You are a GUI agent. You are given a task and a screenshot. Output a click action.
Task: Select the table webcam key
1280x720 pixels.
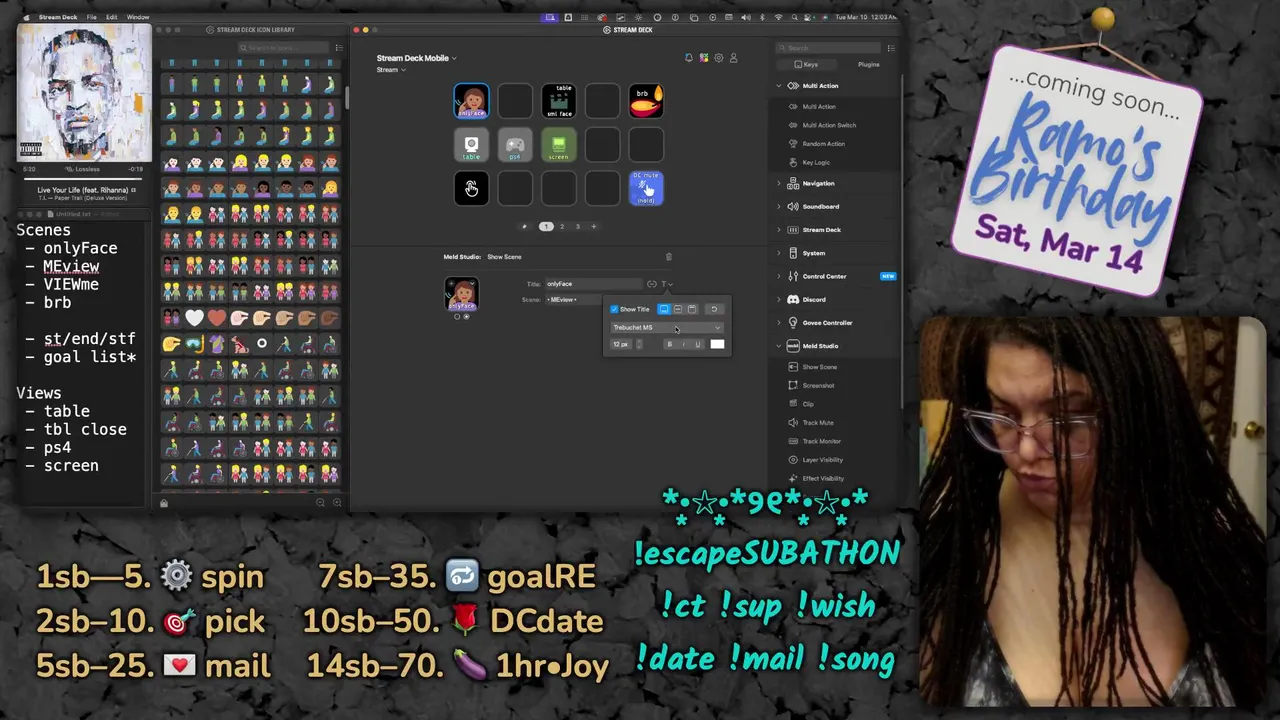pos(471,145)
